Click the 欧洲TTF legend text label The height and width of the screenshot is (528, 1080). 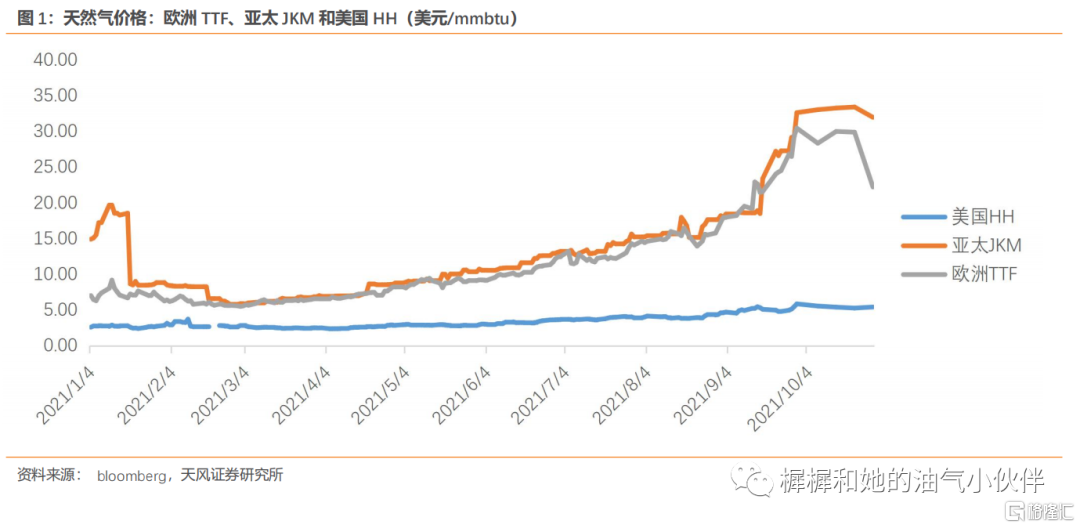984,274
